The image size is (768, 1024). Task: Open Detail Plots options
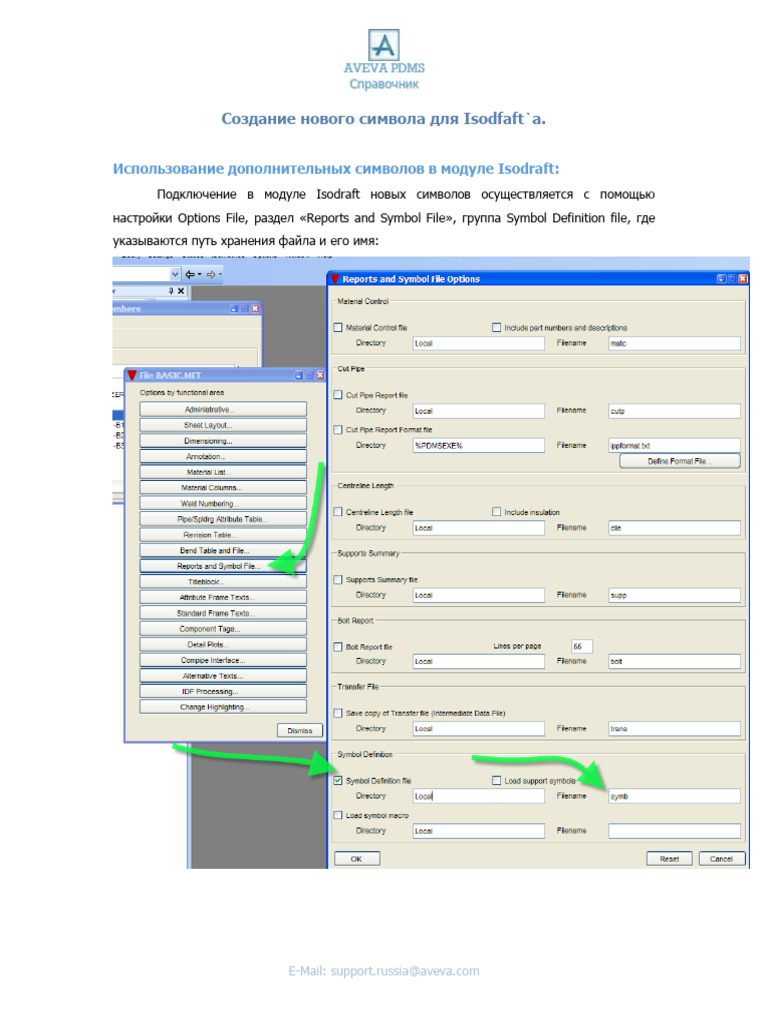223,645
